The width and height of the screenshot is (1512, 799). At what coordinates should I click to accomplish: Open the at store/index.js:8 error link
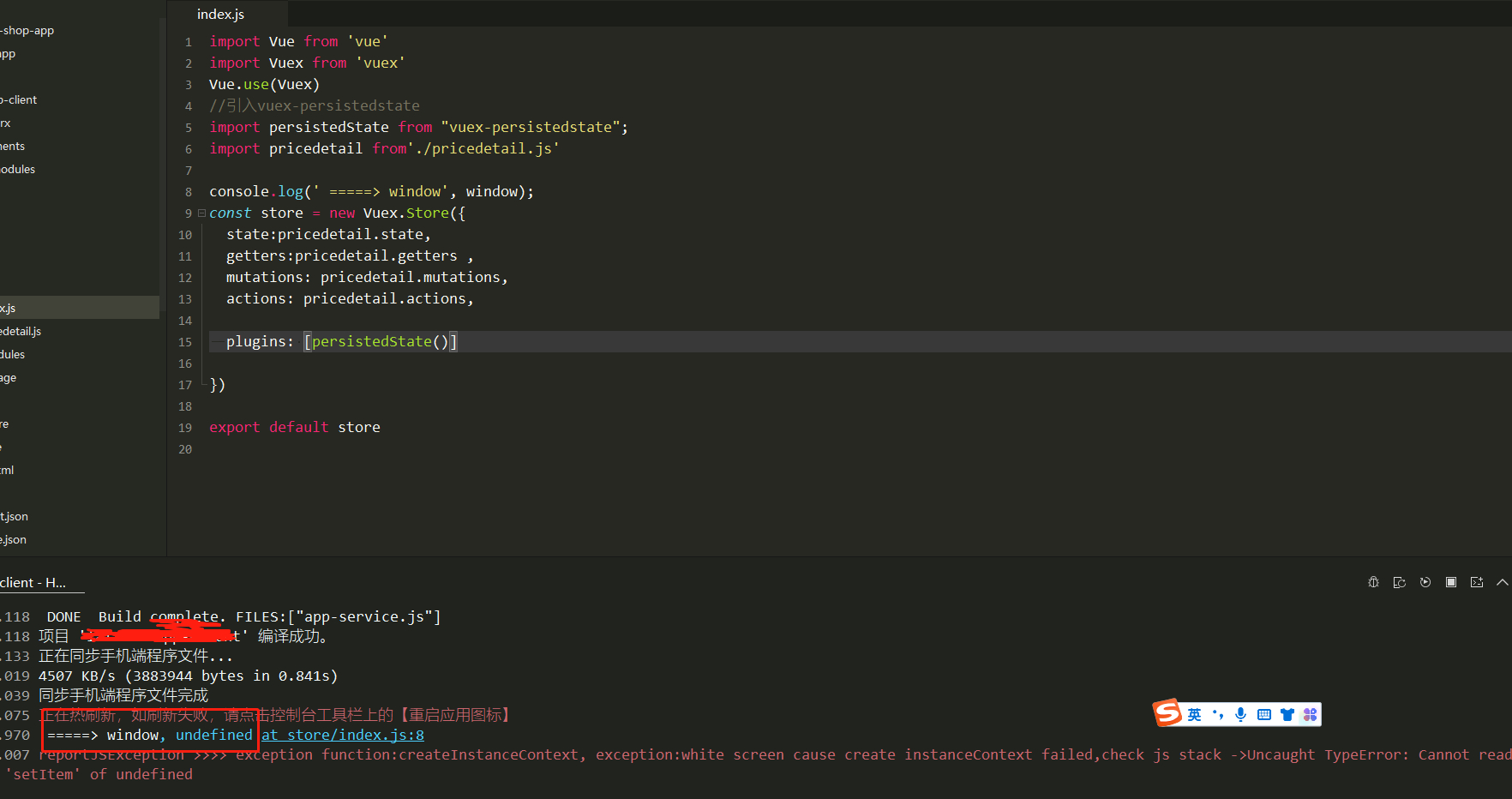pyautogui.click(x=342, y=735)
